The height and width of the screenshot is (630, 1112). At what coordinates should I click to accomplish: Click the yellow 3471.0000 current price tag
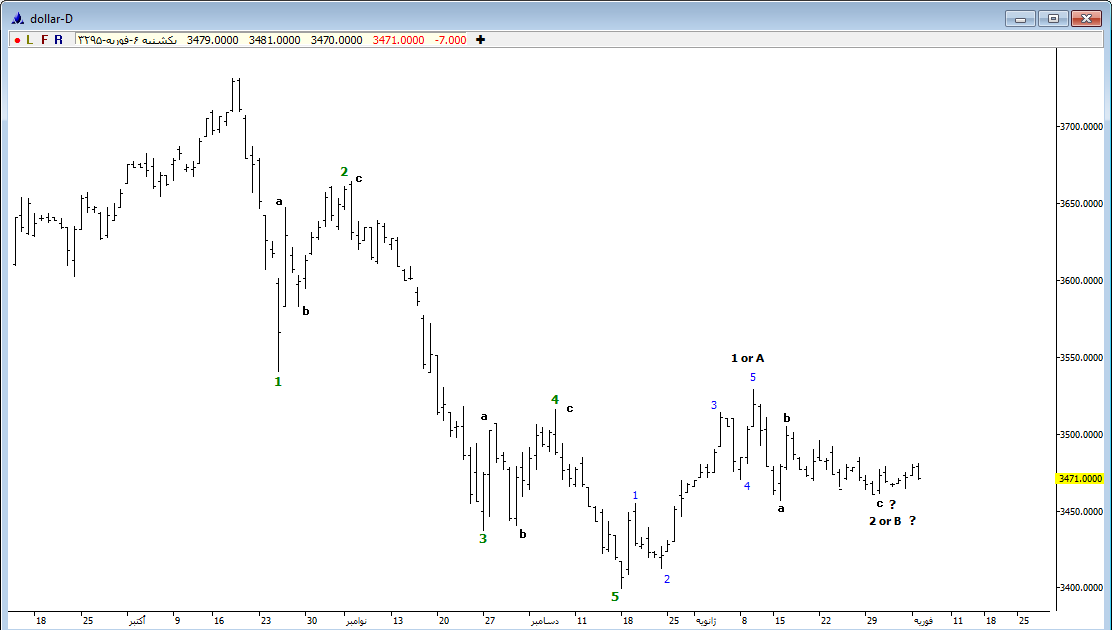coord(1082,479)
